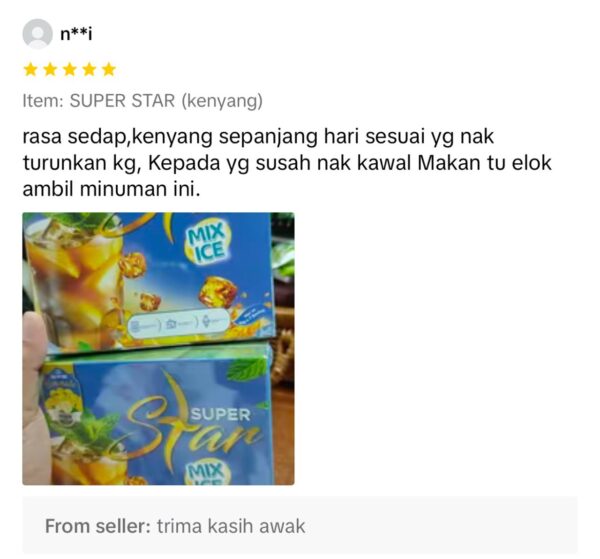Click the review text beginning 'rasa sedap'
The image size is (600, 559).
(x=287, y=163)
